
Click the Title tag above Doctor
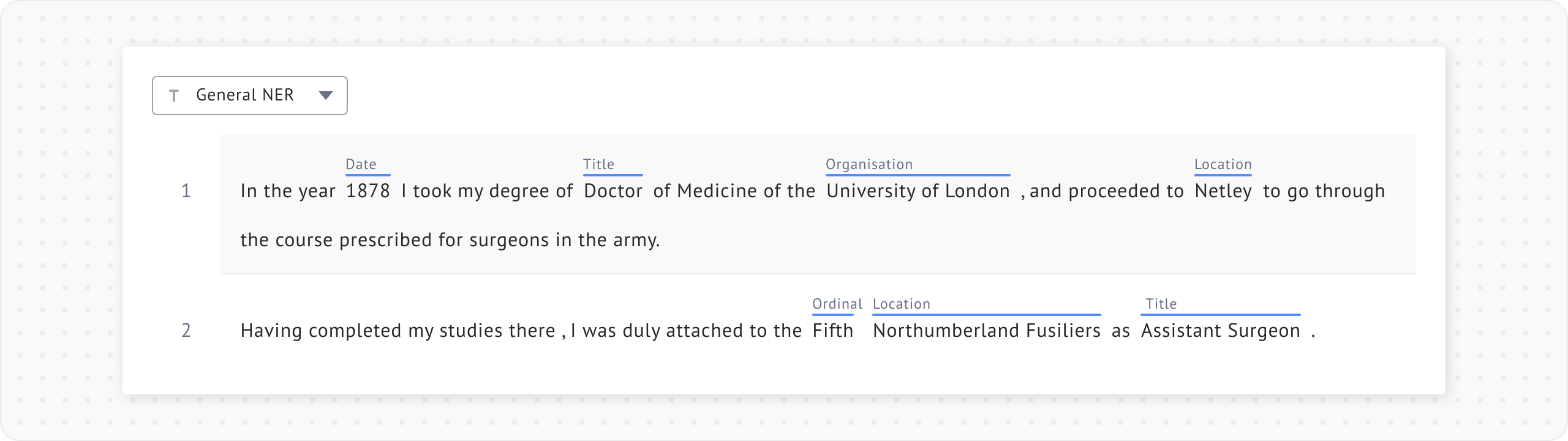click(x=598, y=164)
